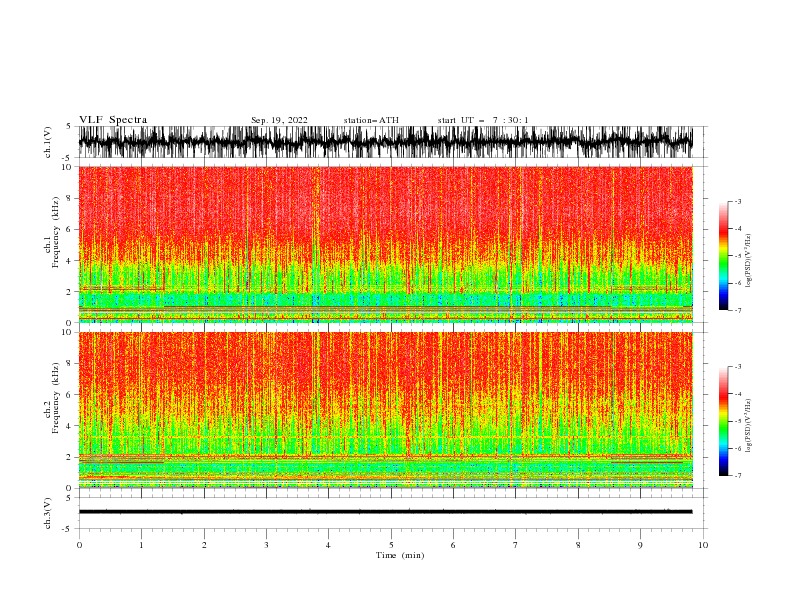Select the ch.1 "Frequency (kHz)" axis label
This screenshot has height=612, width=792.
coord(56,232)
